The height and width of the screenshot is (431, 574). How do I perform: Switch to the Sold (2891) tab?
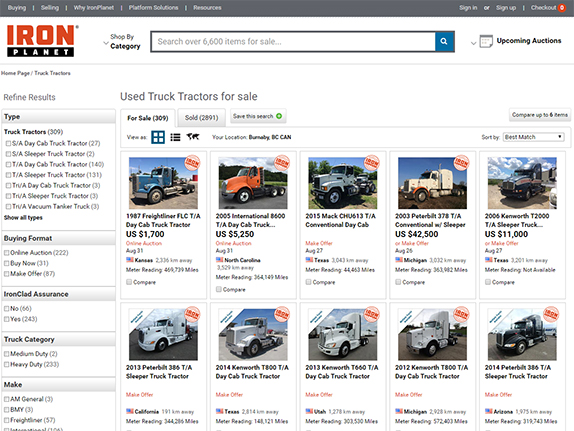pos(201,118)
